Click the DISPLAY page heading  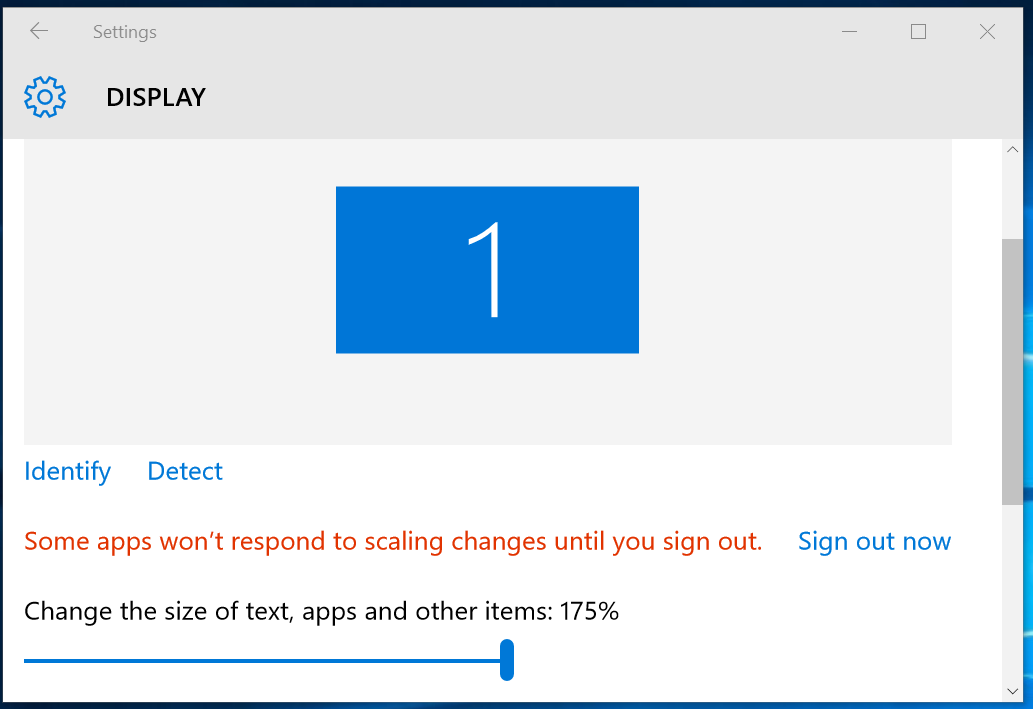pyautogui.click(x=156, y=97)
